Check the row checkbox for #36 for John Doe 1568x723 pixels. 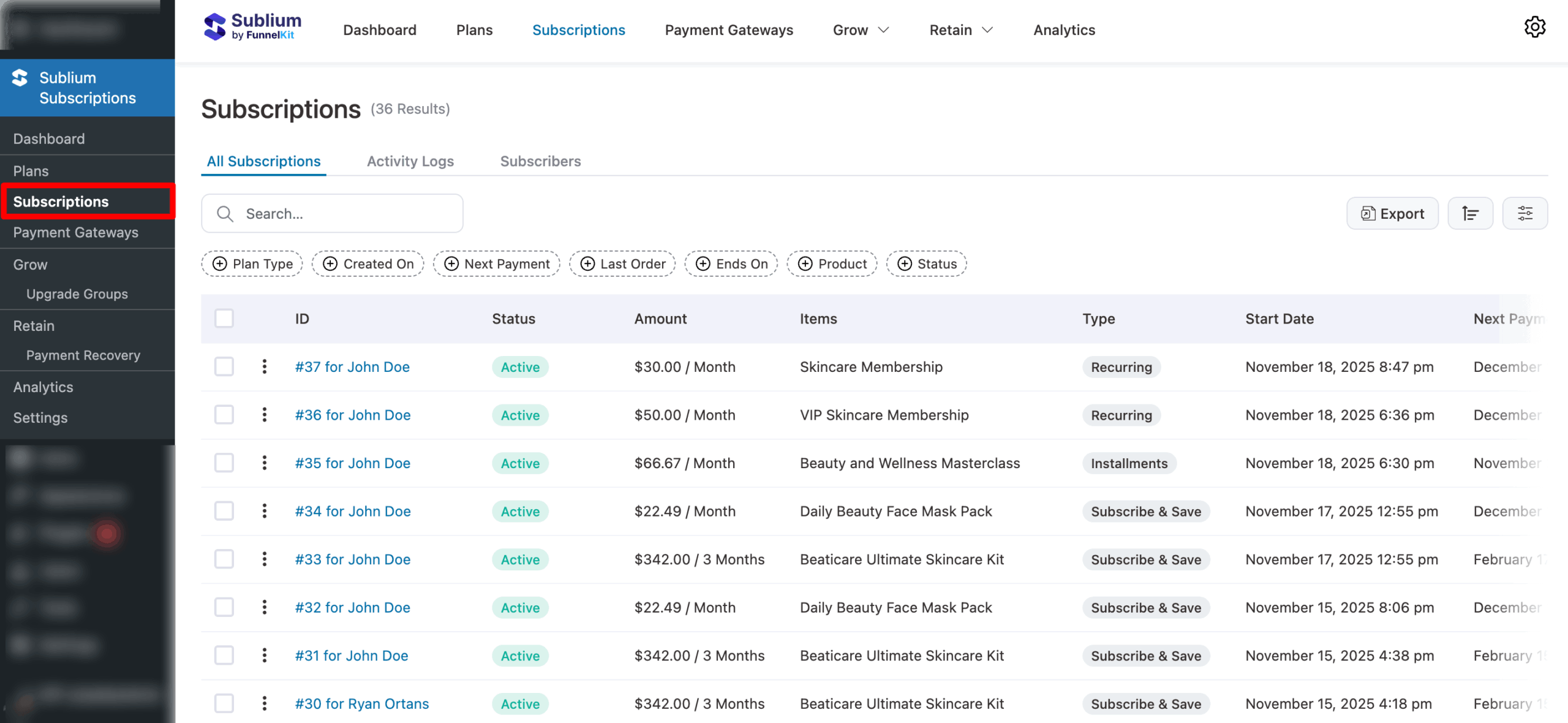(x=224, y=415)
